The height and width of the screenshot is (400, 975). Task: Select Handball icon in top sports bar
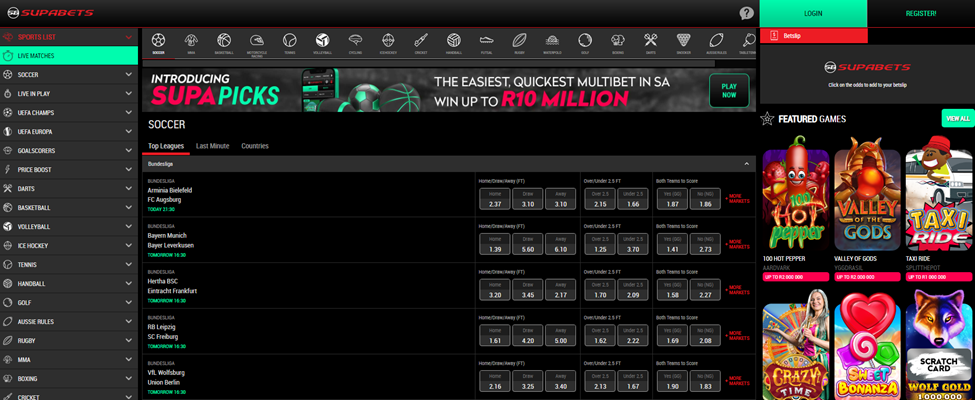[453, 40]
